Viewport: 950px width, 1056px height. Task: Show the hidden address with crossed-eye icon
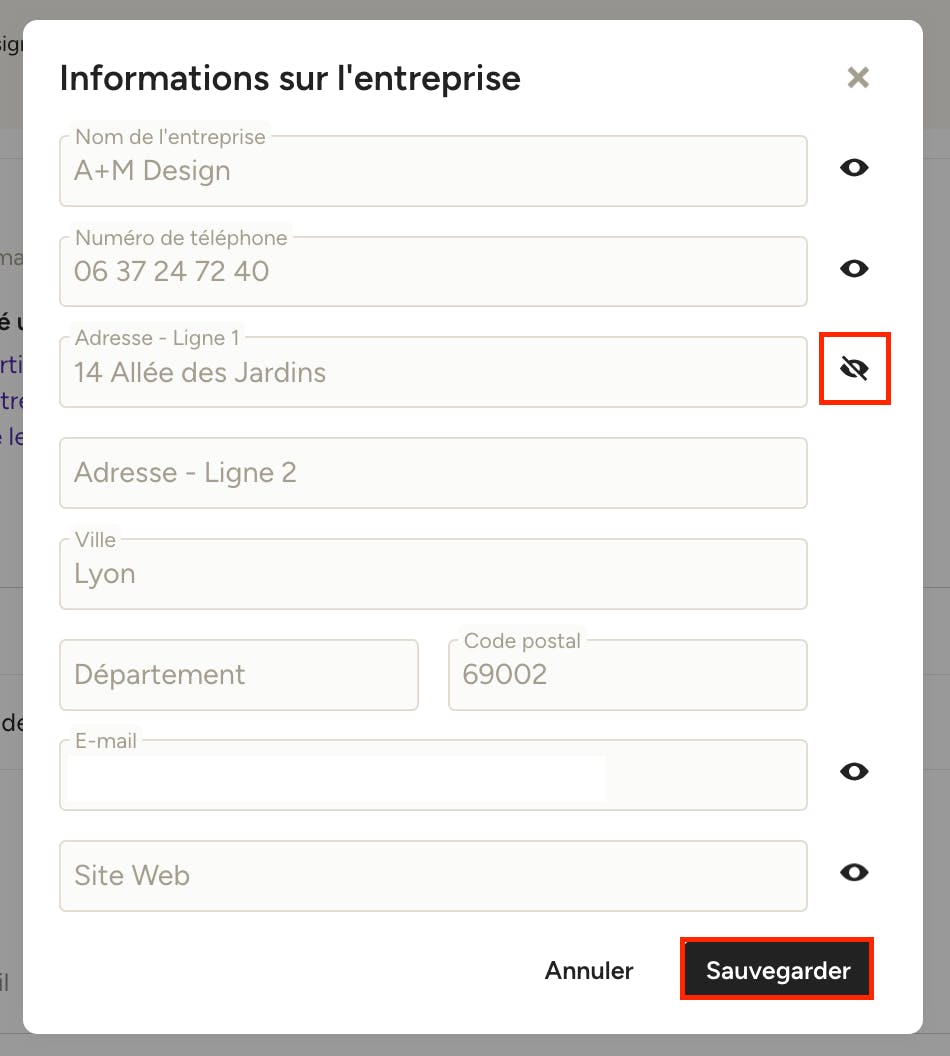(x=854, y=368)
